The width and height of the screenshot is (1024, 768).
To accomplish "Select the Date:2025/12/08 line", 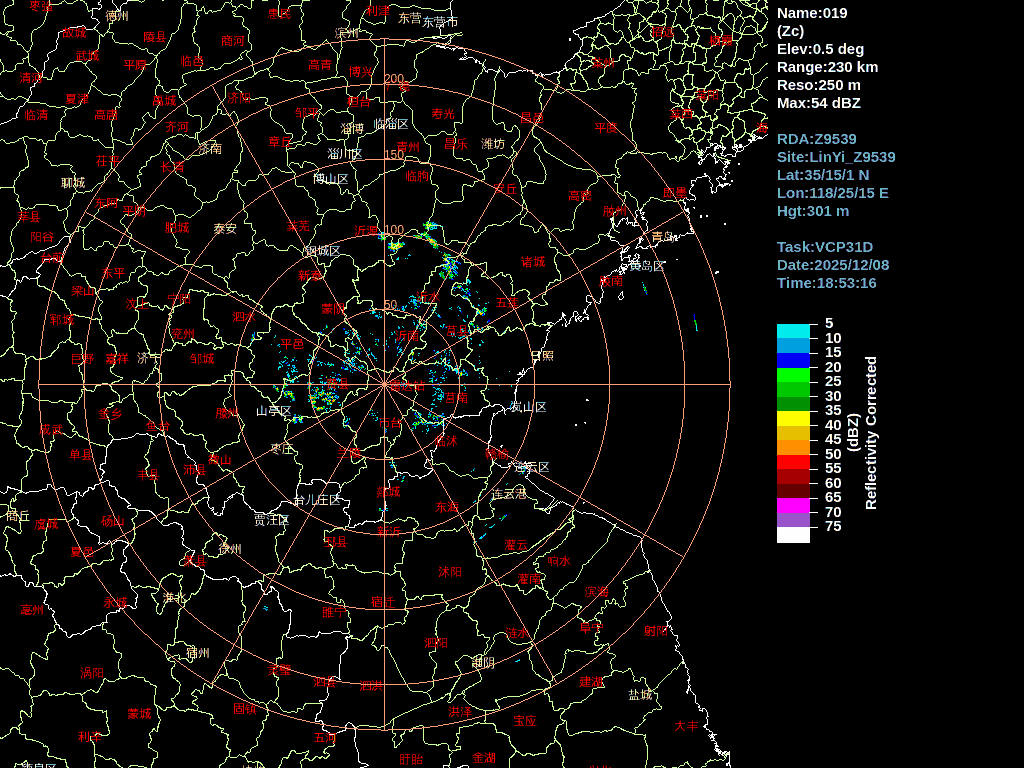I will [832, 265].
